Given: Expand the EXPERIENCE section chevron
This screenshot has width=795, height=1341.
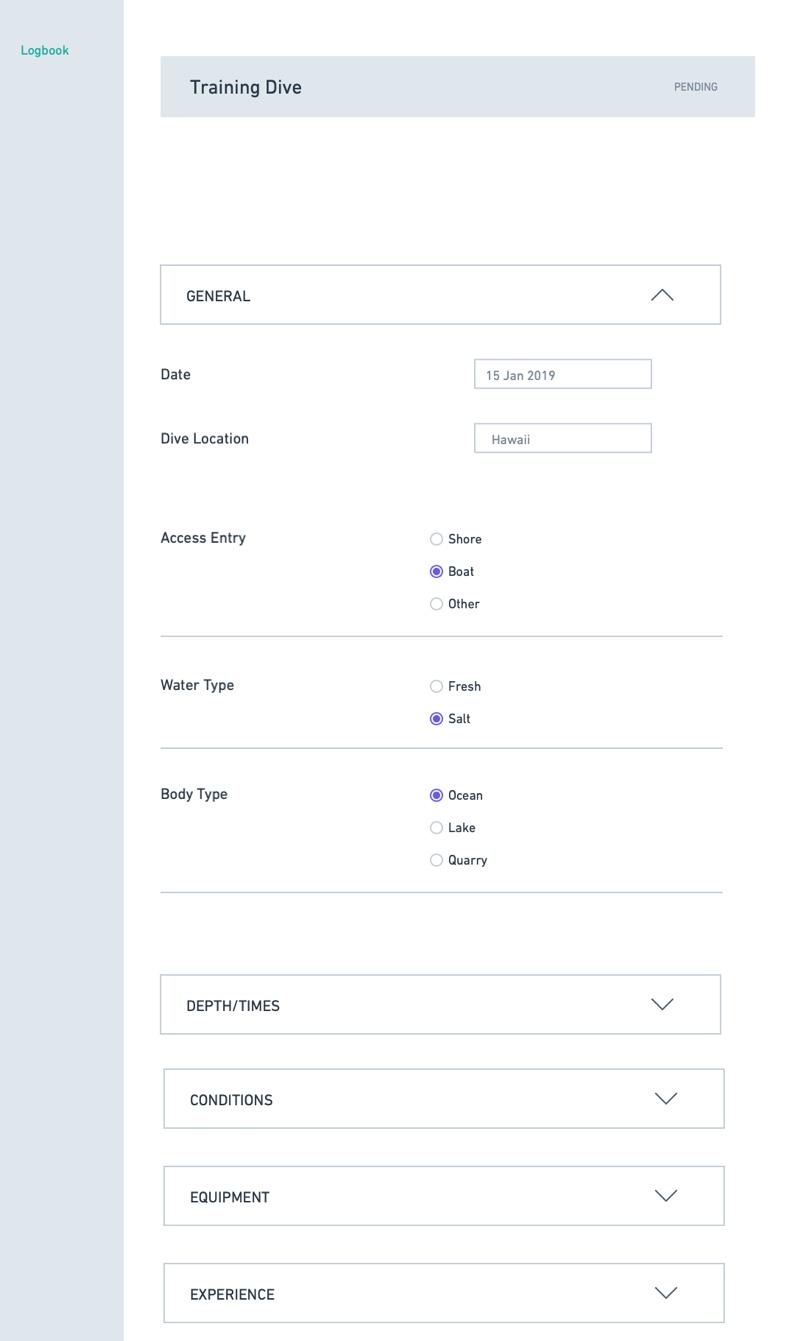Looking at the screenshot, I should [x=666, y=1292].
